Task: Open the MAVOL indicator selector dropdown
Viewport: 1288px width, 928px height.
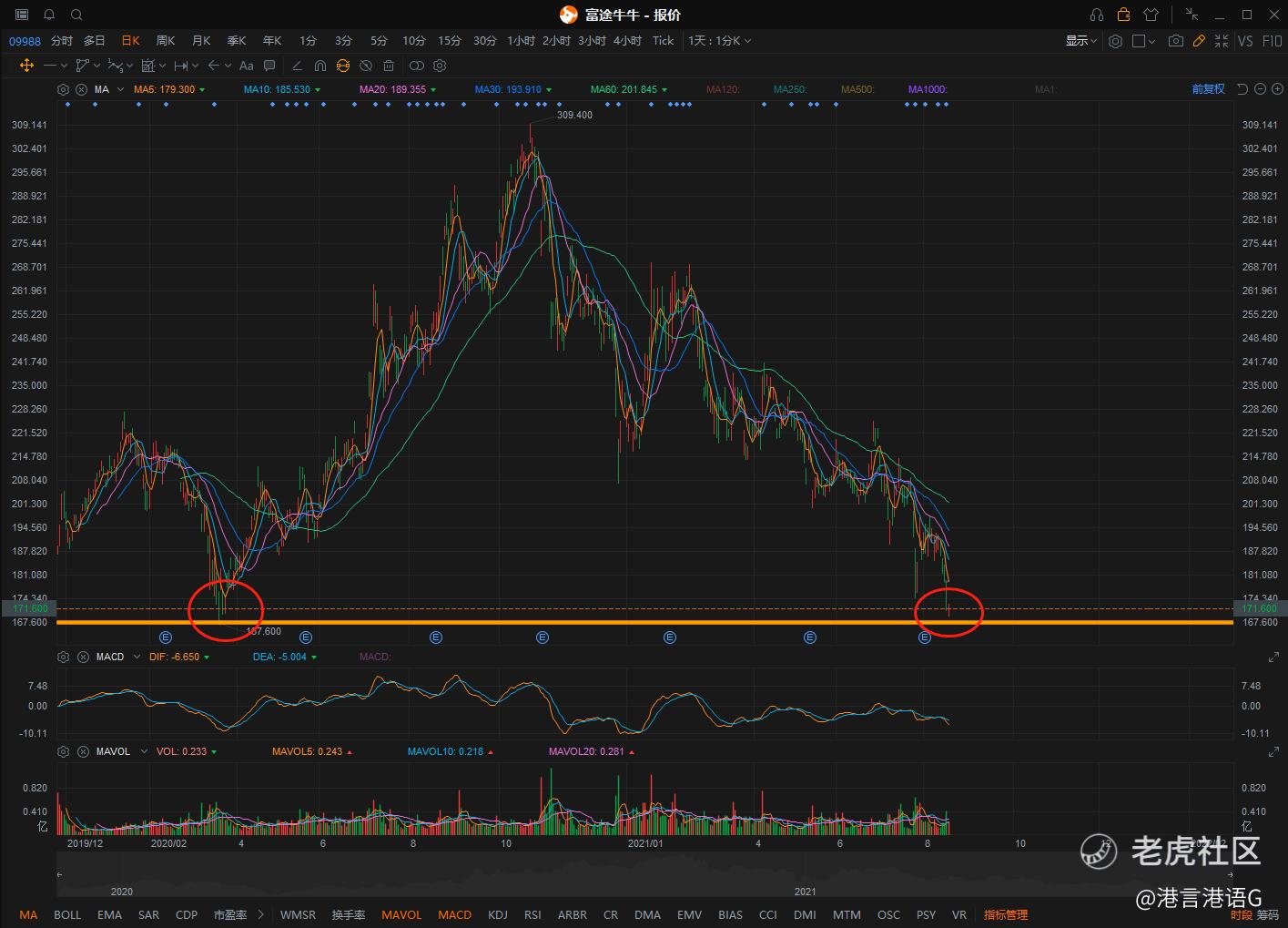Action: click(x=144, y=751)
